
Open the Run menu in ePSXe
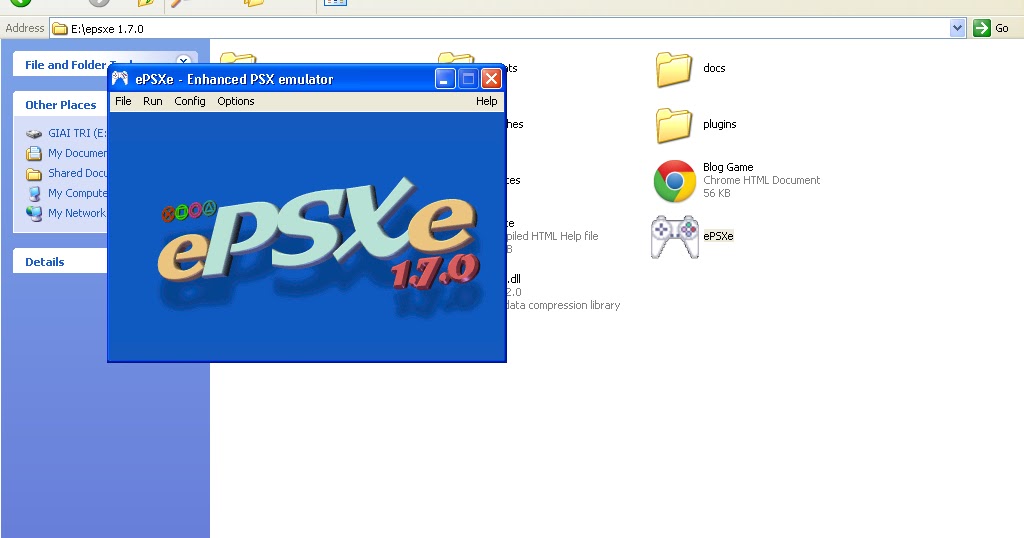pos(153,101)
